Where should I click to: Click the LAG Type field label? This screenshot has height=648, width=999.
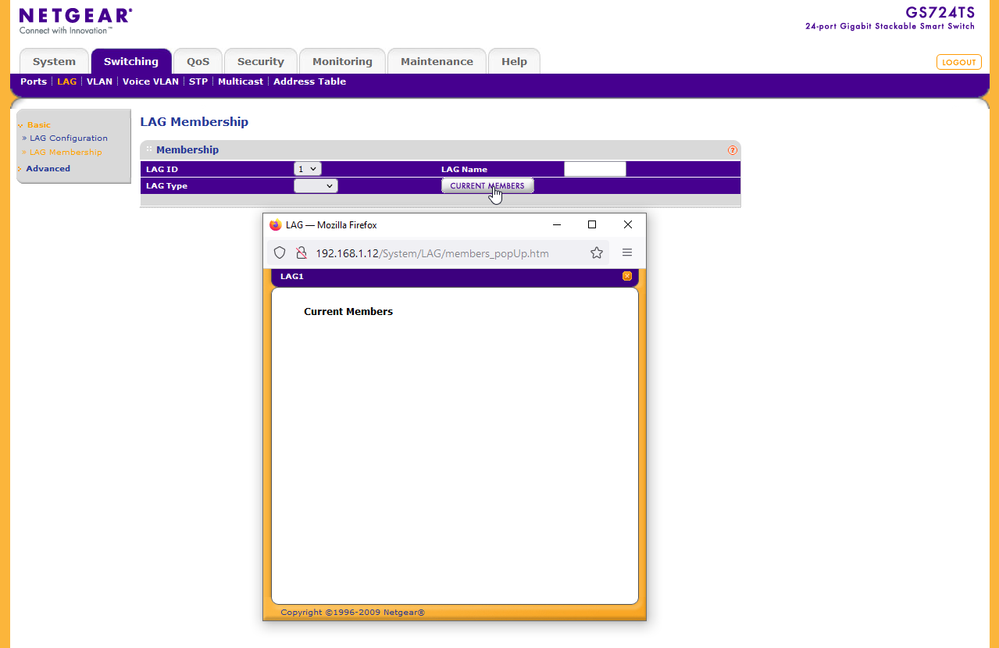click(x=167, y=186)
